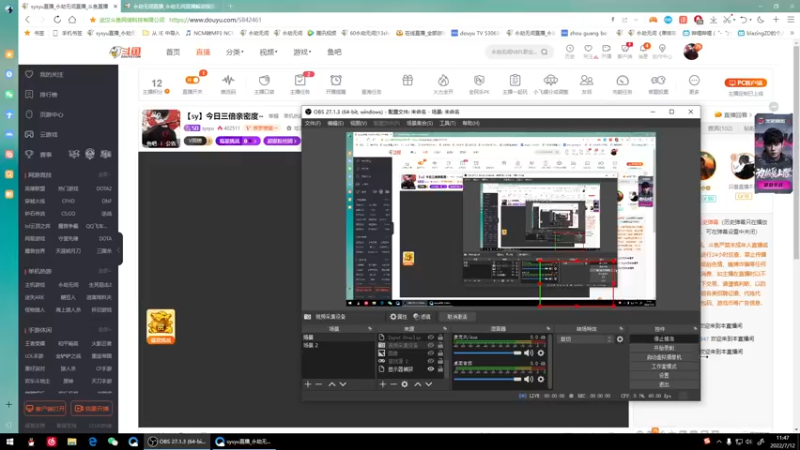Click 停止推流 stop streaming button
800x450 pixels.
tap(664, 339)
